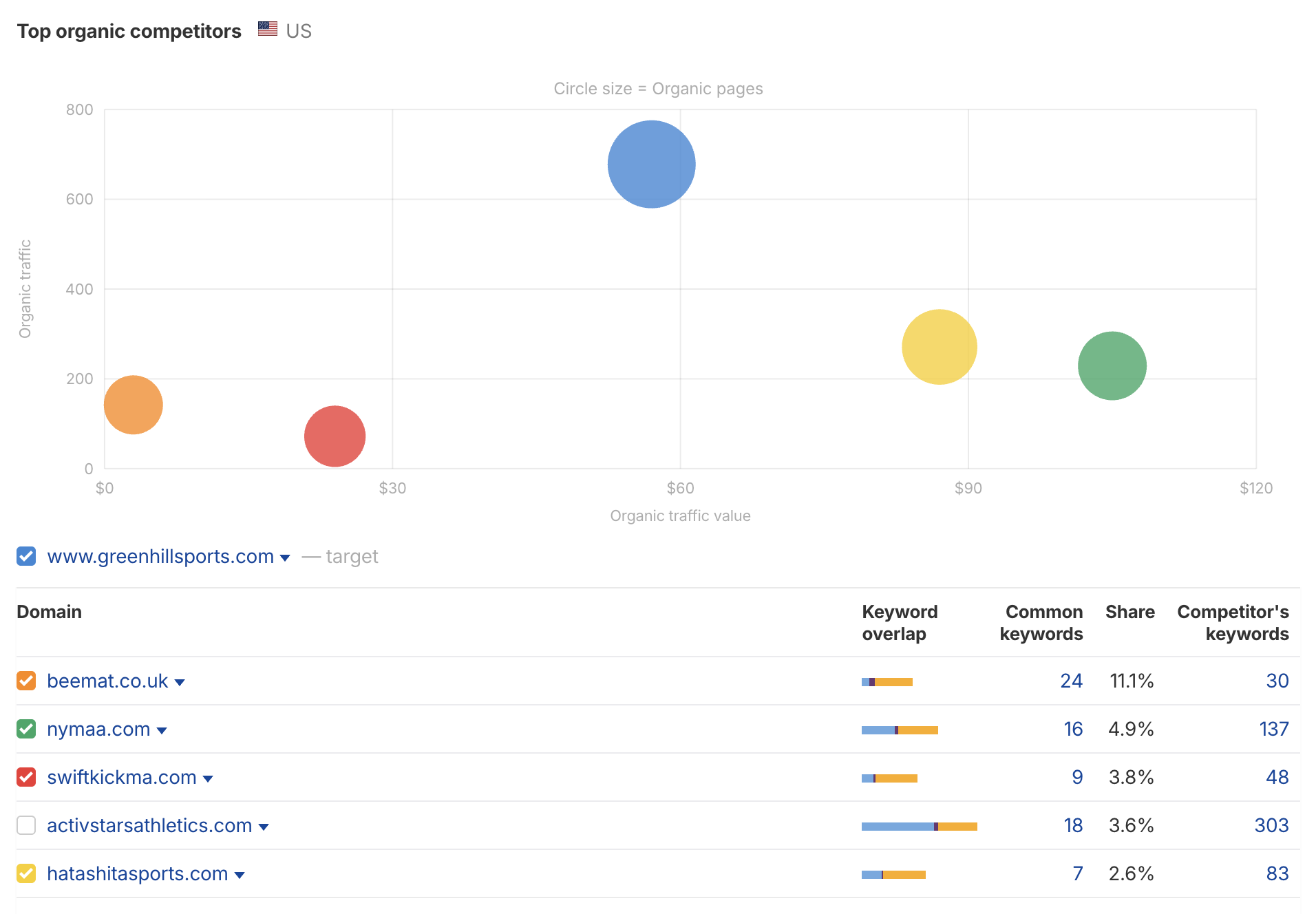Open nymaa.com common keywords 16

tap(1073, 729)
